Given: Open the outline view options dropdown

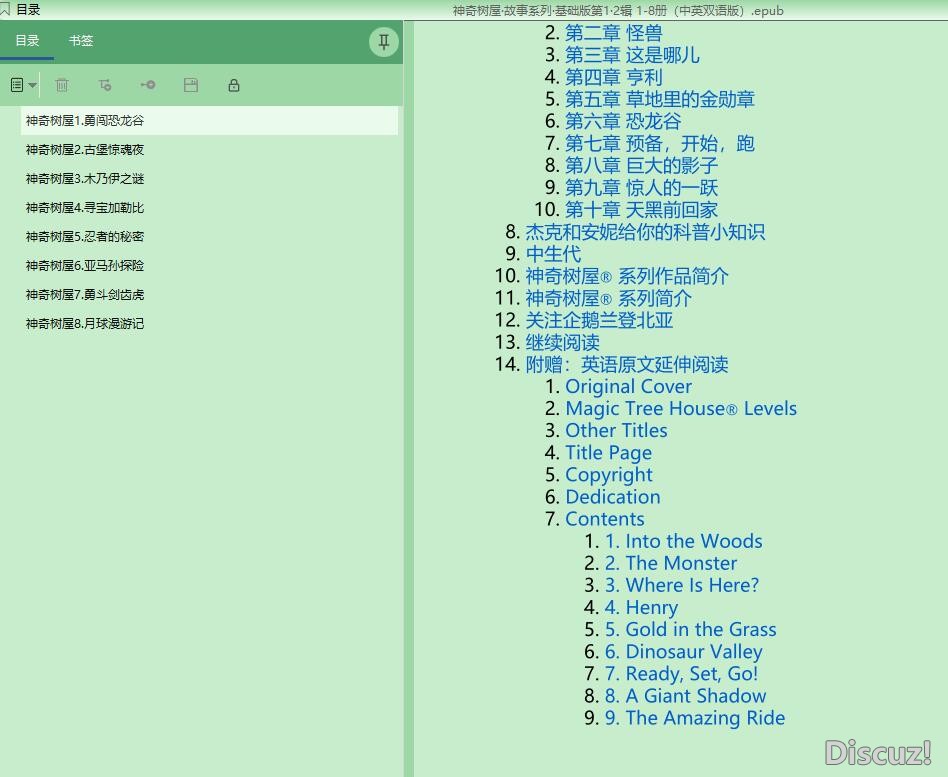Looking at the screenshot, I should 24,85.
